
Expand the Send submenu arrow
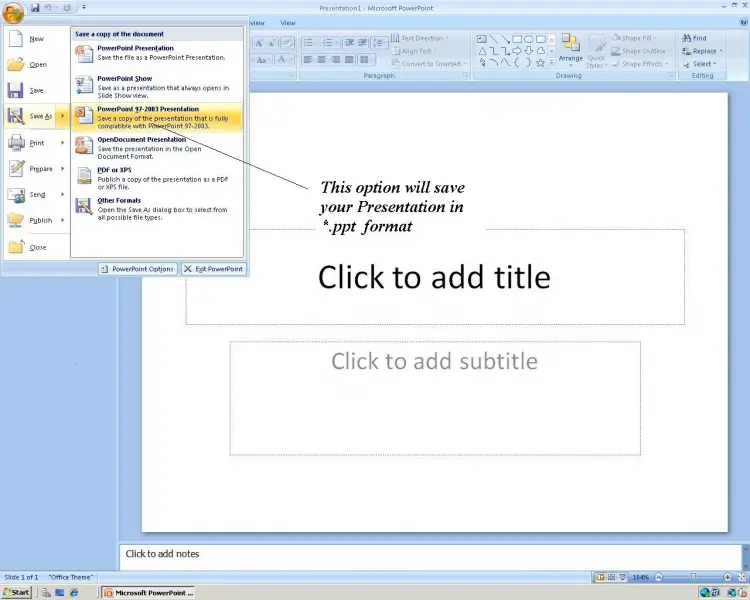[62, 194]
